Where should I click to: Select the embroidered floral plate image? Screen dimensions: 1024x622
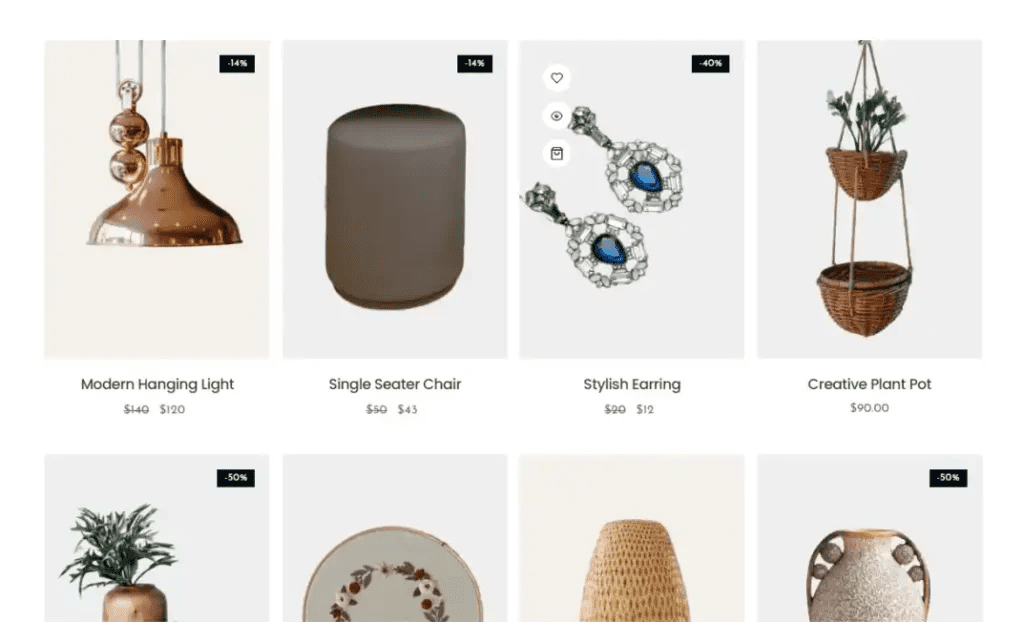pos(395,538)
